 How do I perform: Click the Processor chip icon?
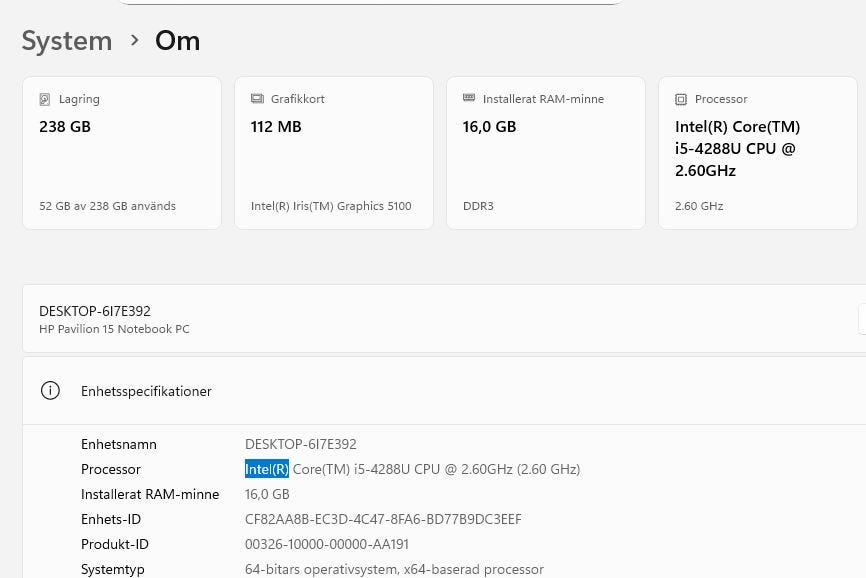tap(681, 99)
